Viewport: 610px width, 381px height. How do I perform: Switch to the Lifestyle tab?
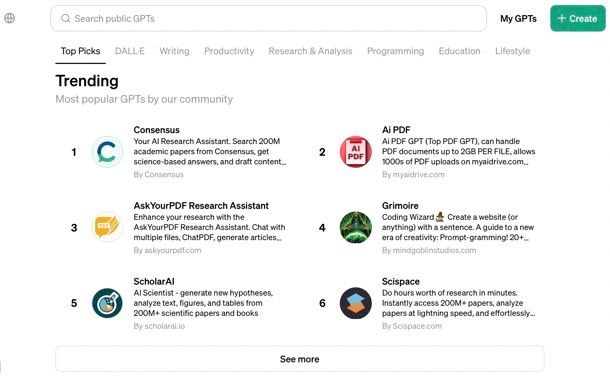pos(512,51)
